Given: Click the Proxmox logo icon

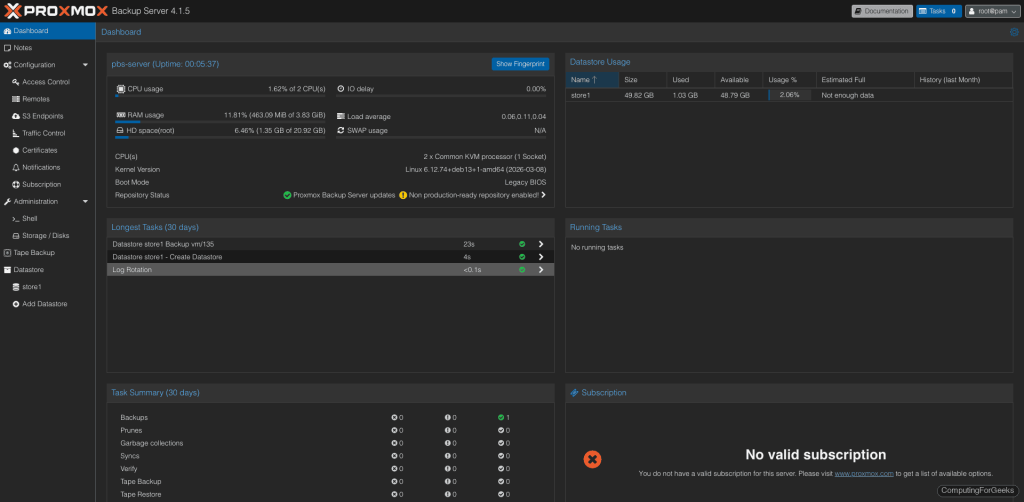Looking at the screenshot, I should point(13,10).
